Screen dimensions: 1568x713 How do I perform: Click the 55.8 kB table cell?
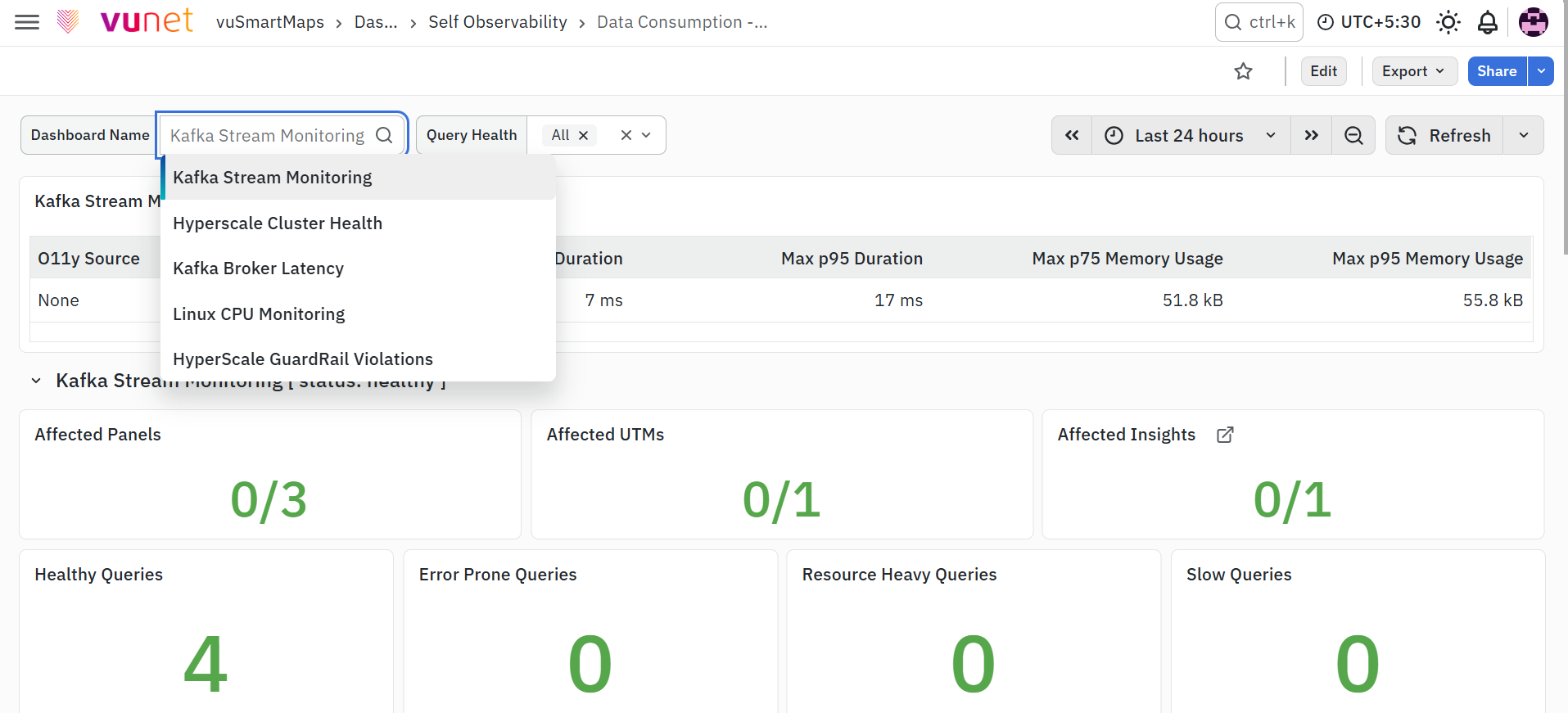[x=1493, y=300]
